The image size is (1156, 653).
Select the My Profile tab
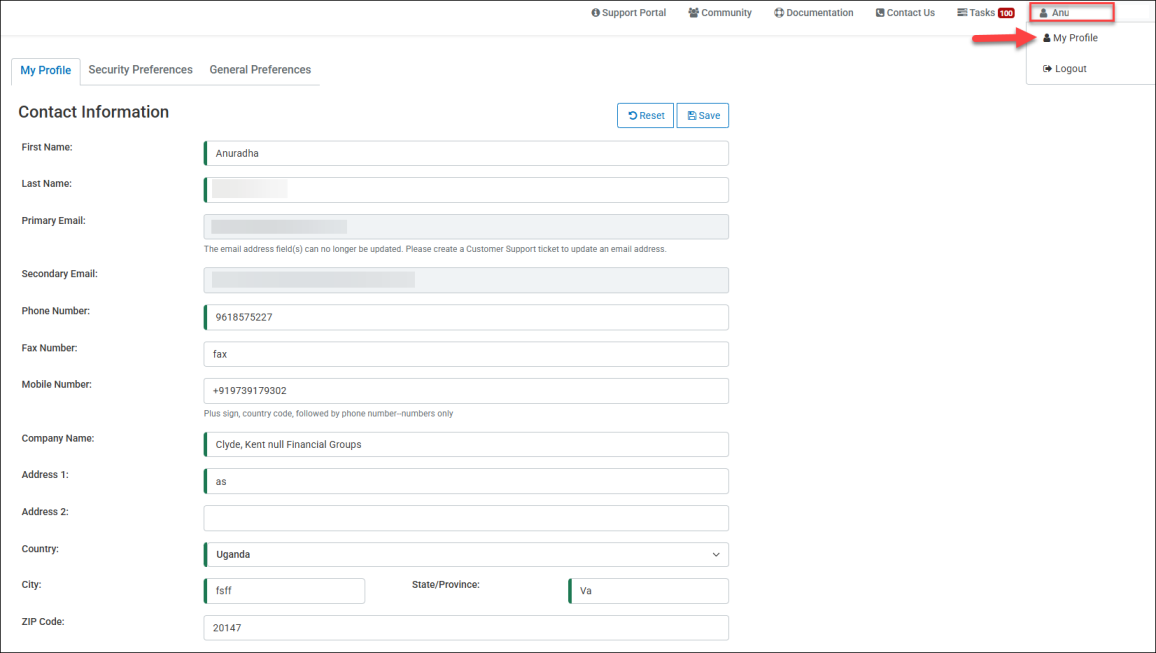coord(46,71)
